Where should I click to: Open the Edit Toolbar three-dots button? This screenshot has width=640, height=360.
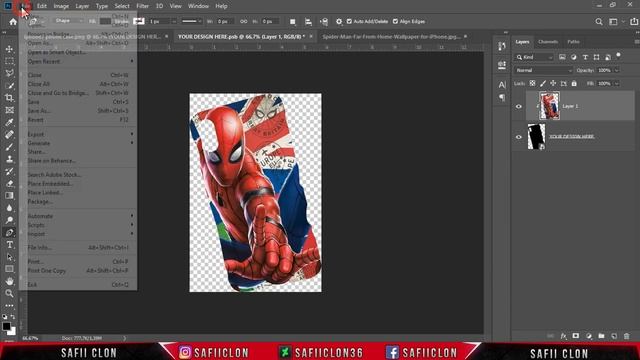9,305
